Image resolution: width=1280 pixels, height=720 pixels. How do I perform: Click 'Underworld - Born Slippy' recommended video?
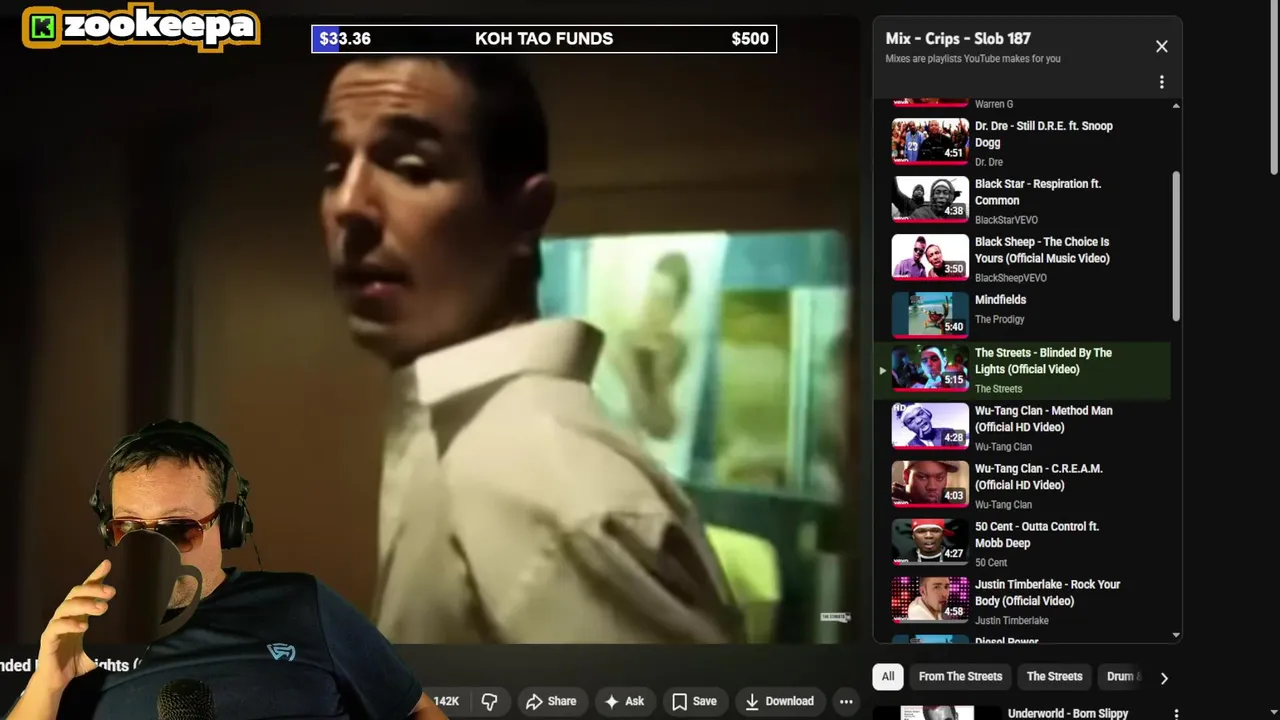[x=1067, y=713]
